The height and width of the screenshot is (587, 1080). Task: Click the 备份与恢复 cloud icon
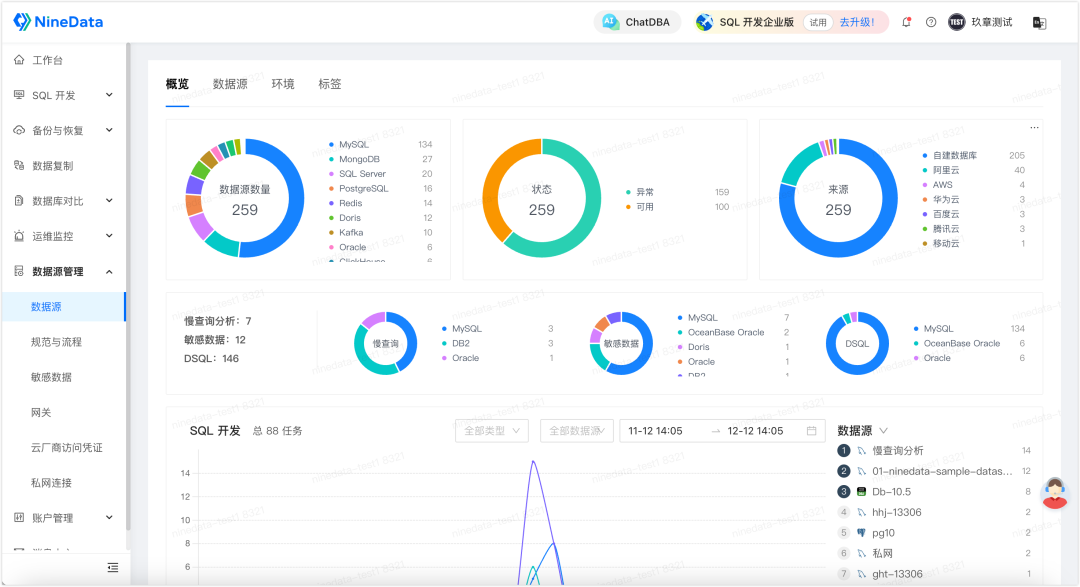tap(19, 130)
